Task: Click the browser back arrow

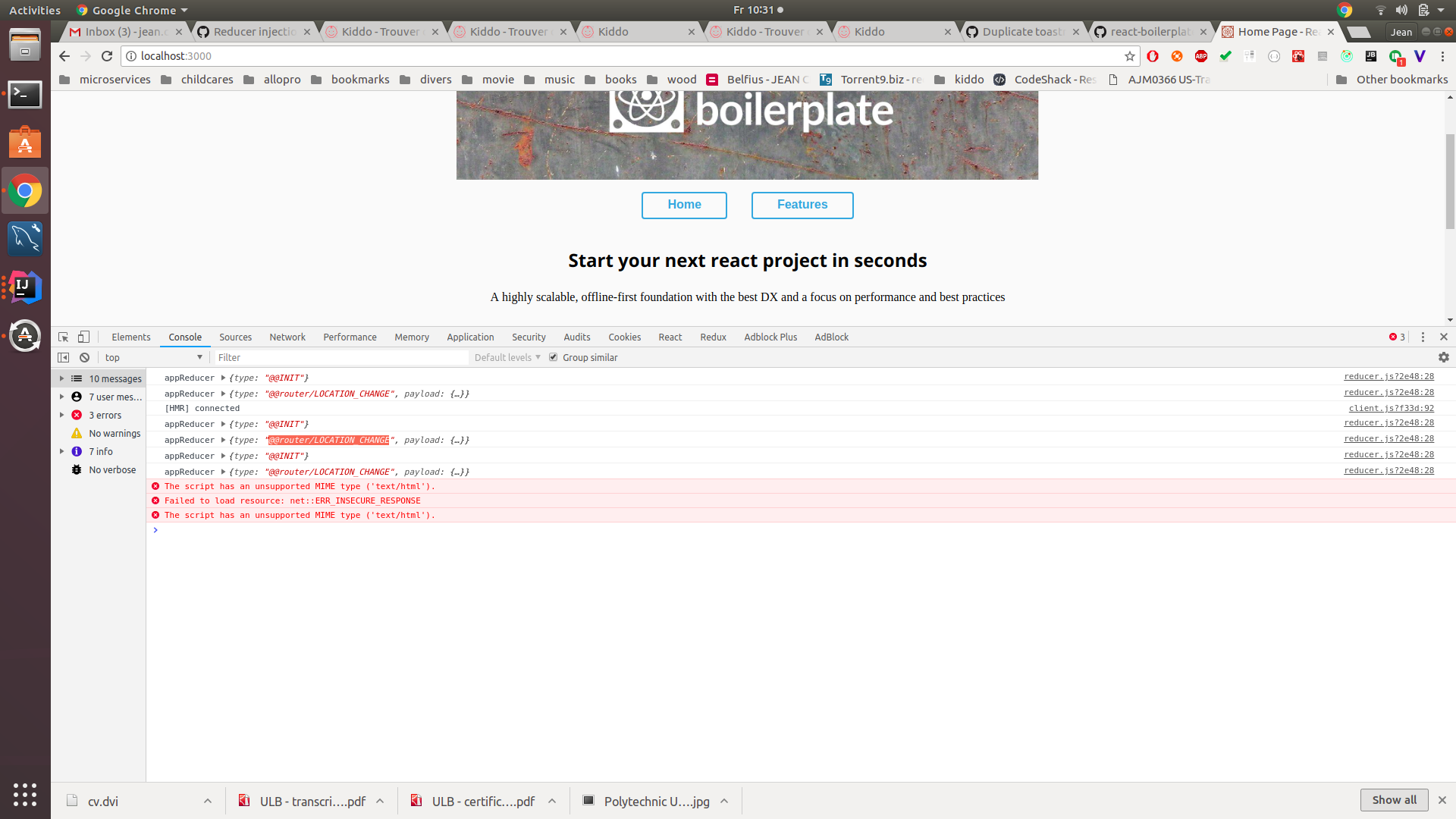Action: tap(64, 56)
